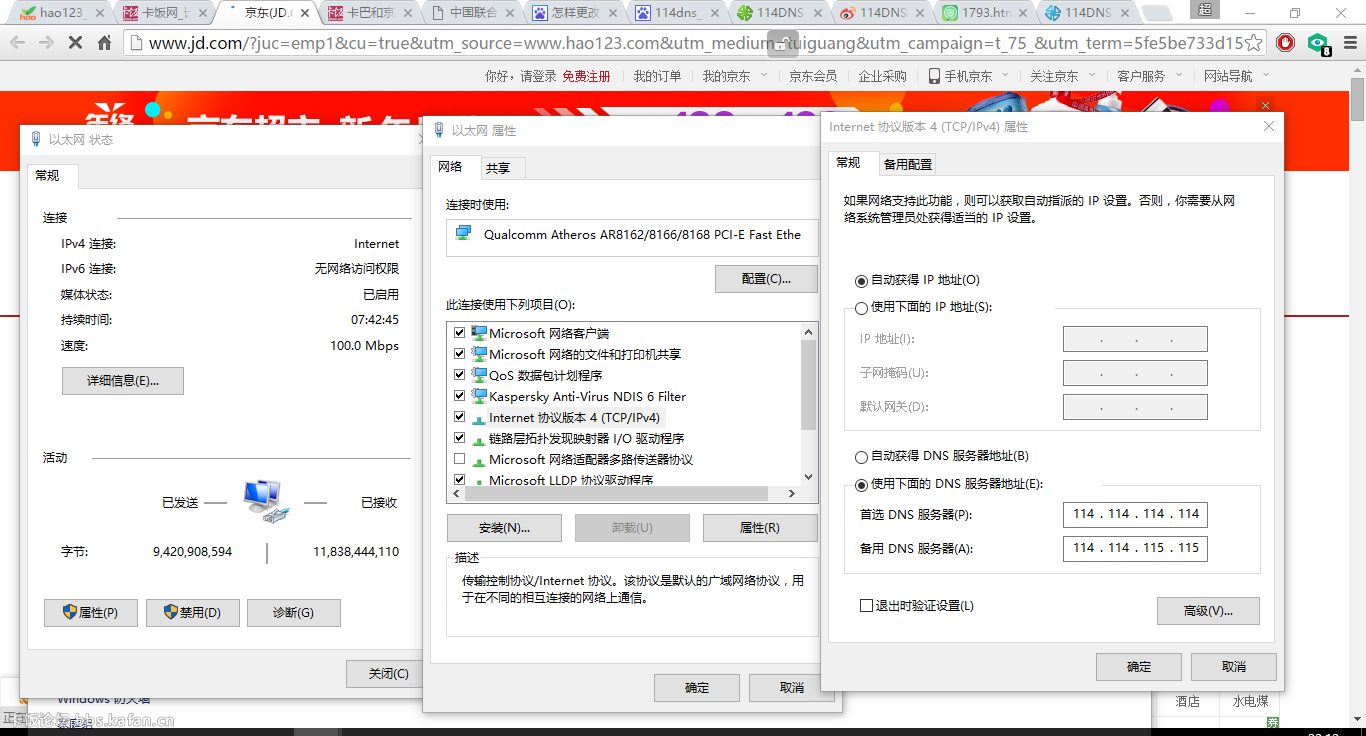Click the component list scroll-down arrow
This screenshot has height=736, width=1366.
coord(809,476)
